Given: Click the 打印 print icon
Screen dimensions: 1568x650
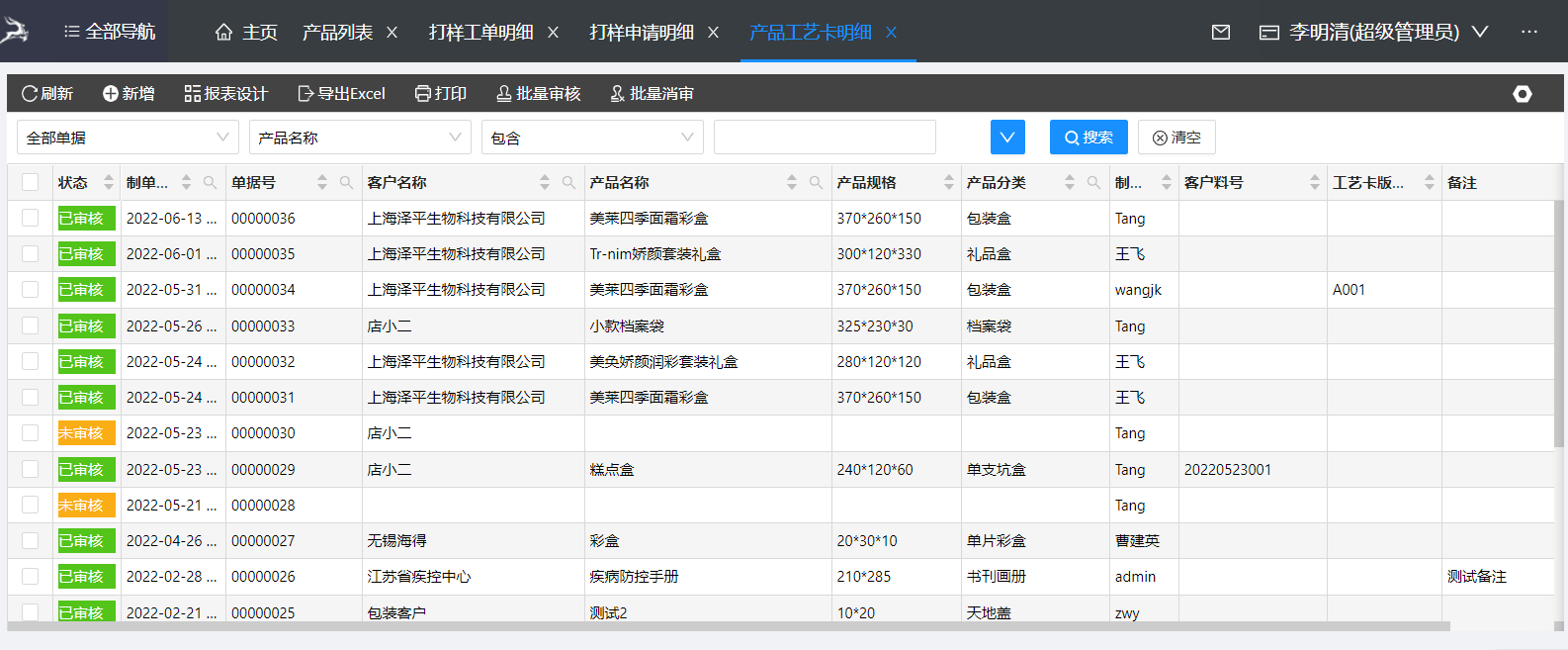Looking at the screenshot, I should [x=423, y=94].
